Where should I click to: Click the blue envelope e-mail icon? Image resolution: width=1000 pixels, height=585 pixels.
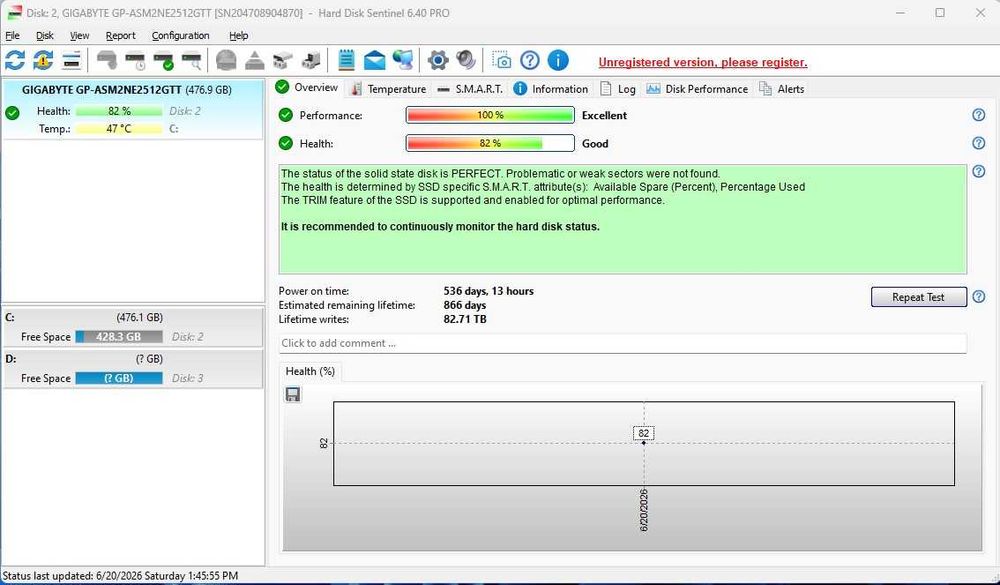tap(374, 61)
